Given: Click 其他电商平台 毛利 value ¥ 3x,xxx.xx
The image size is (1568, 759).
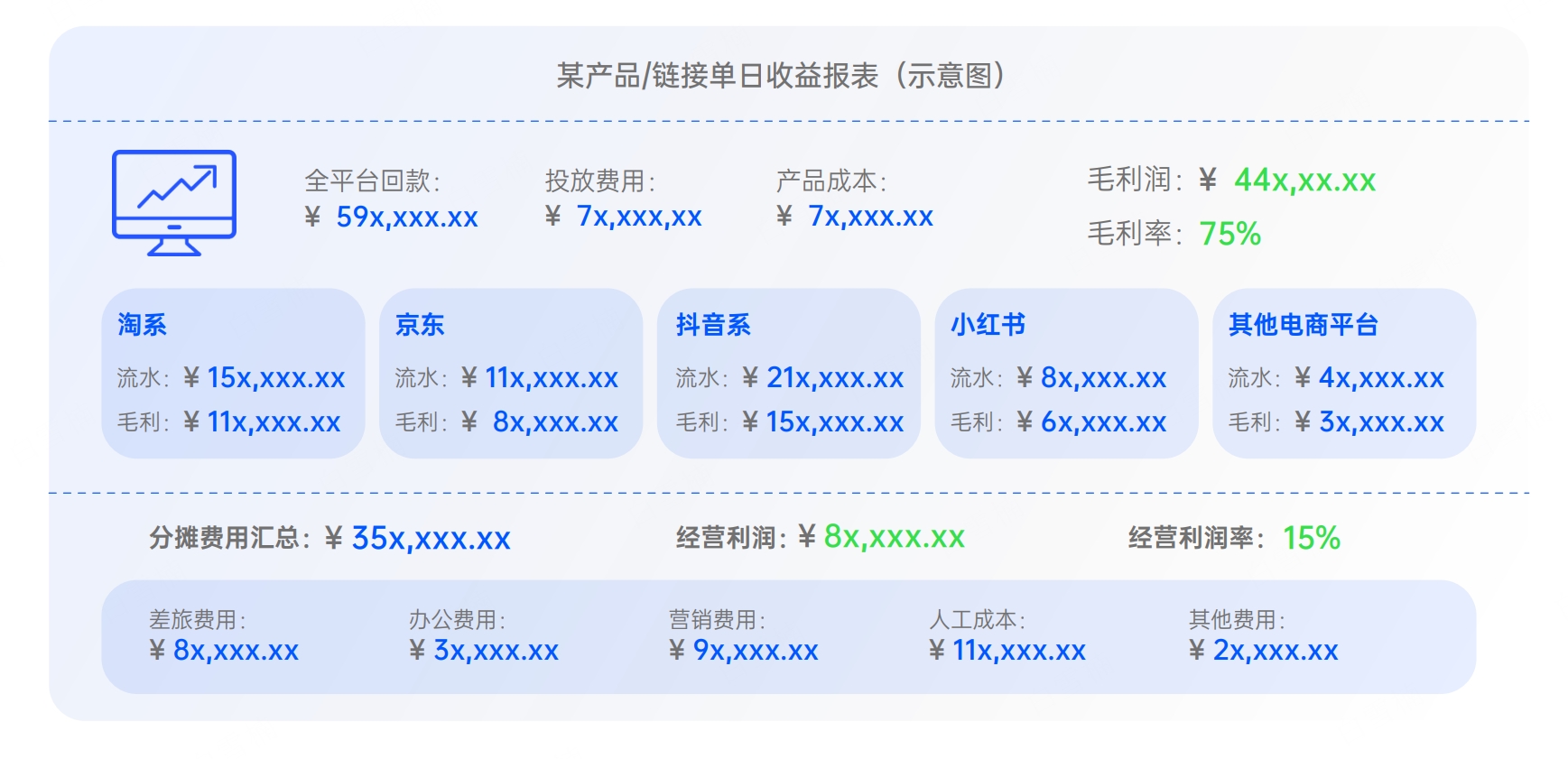Looking at the screenshot, I should click(1369, 421).
